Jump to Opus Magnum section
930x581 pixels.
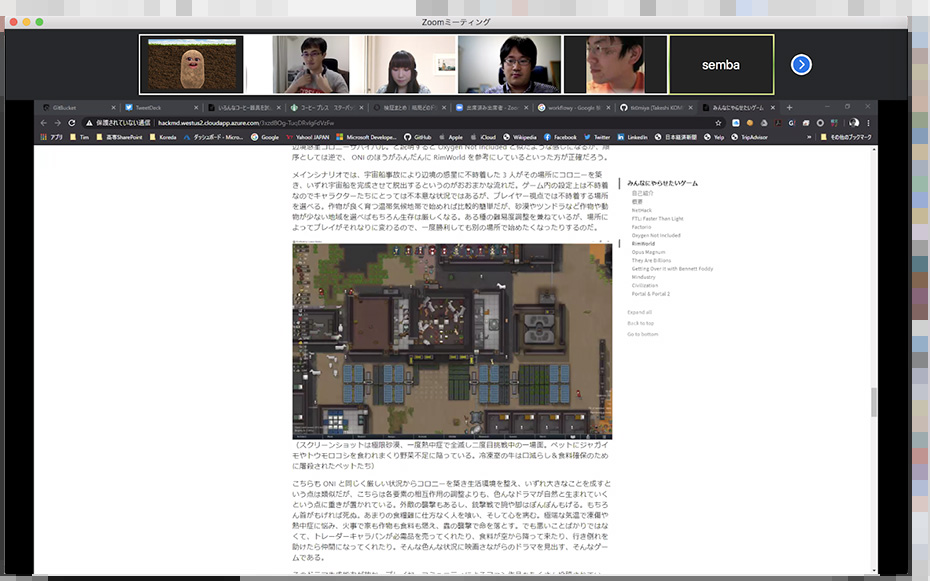(648, 252)
